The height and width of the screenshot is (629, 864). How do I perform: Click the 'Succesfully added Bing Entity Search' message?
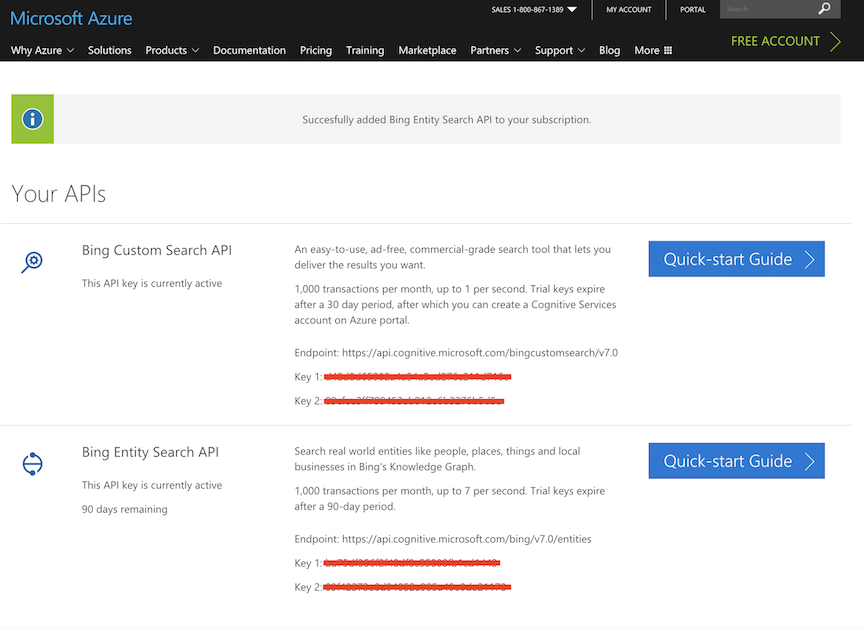(447, 120)
